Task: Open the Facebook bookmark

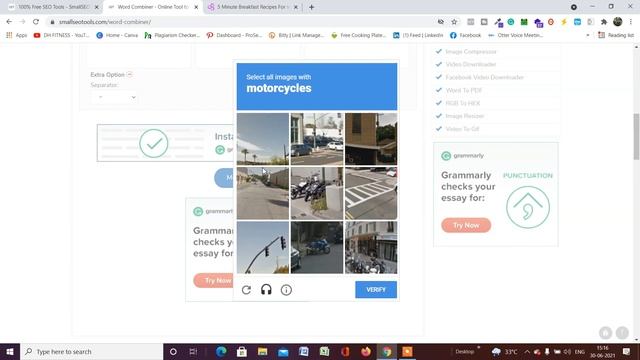Action: [466, 35]
